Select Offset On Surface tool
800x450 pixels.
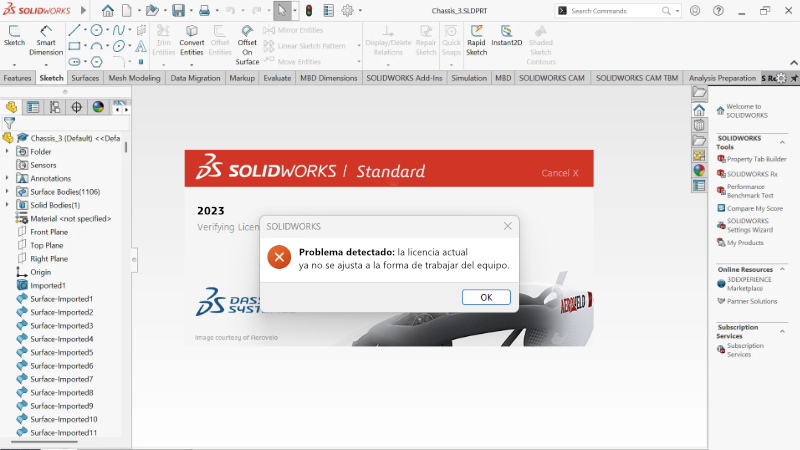click(x=247, y=45)
